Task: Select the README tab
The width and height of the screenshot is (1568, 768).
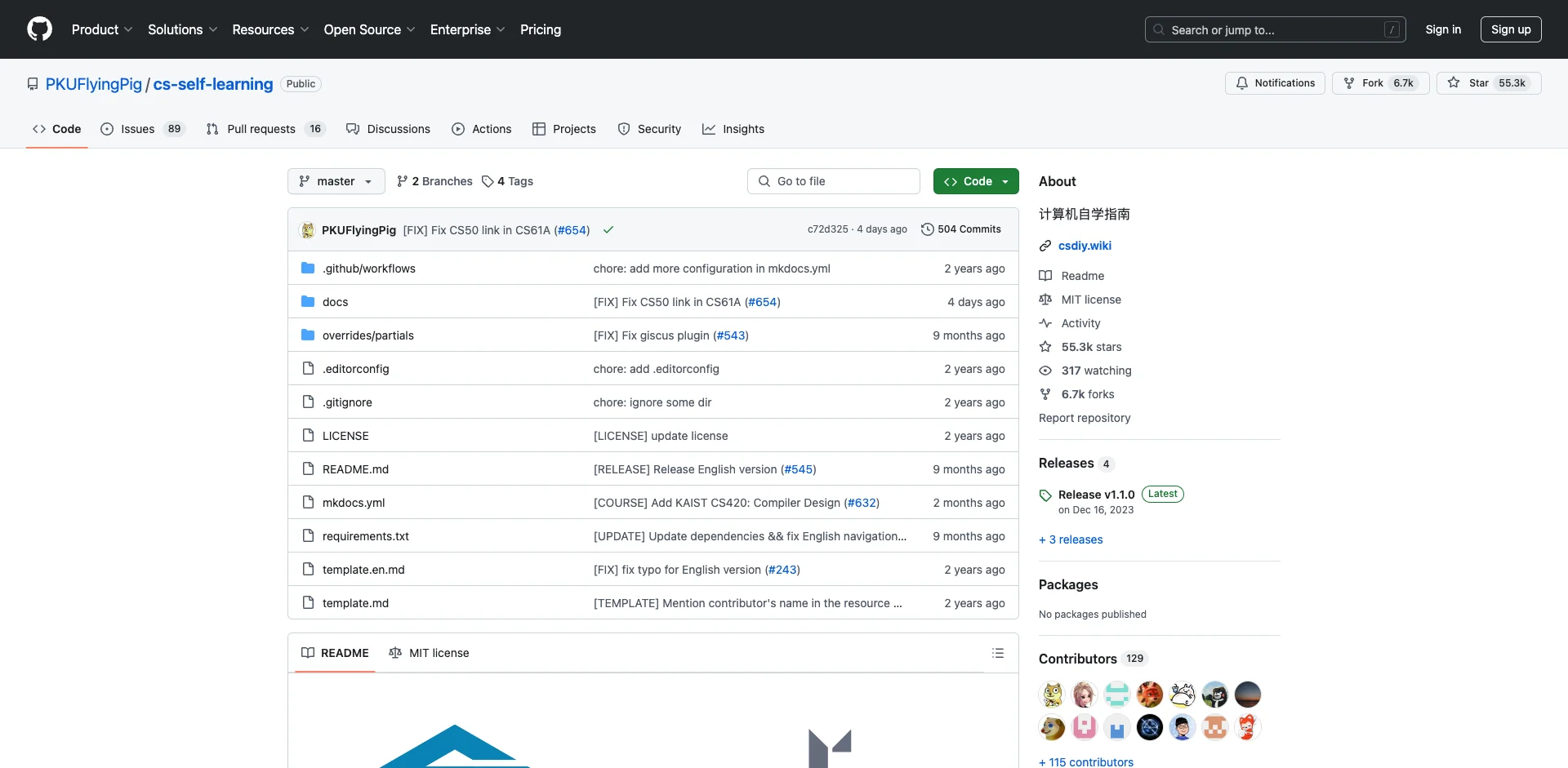Action: pyautogui.click(x=335, y=653)
